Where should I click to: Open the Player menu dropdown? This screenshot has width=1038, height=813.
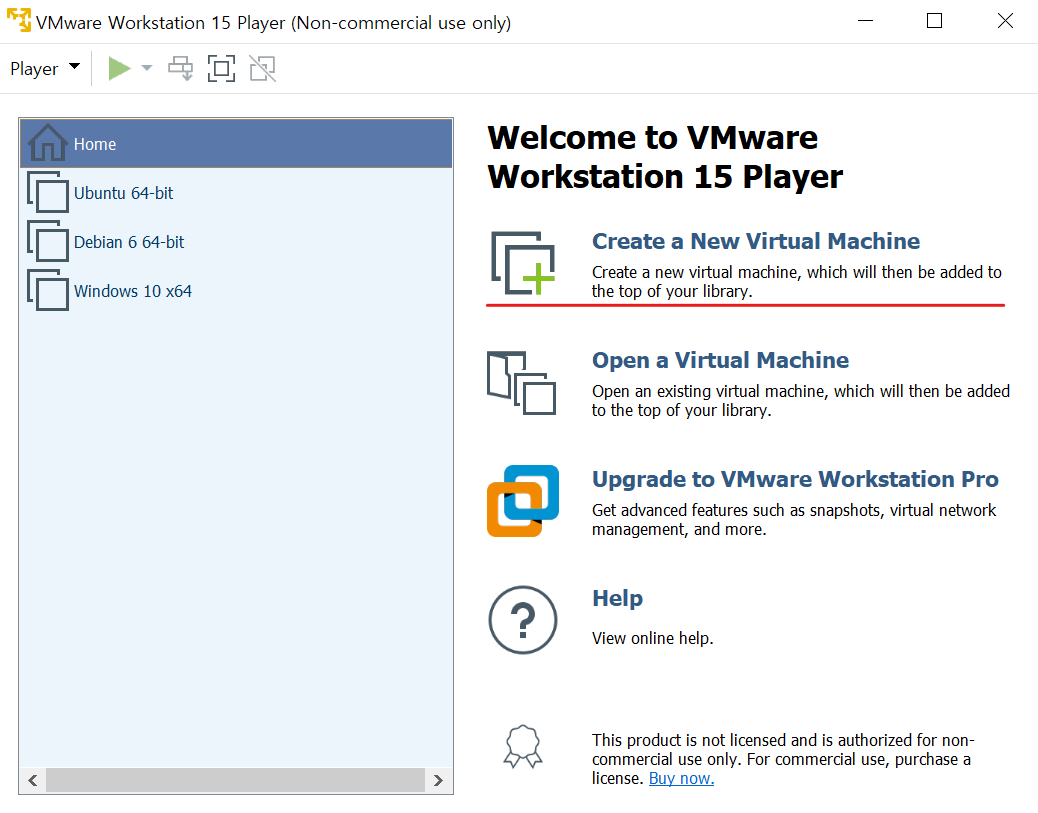coord(45,68)
